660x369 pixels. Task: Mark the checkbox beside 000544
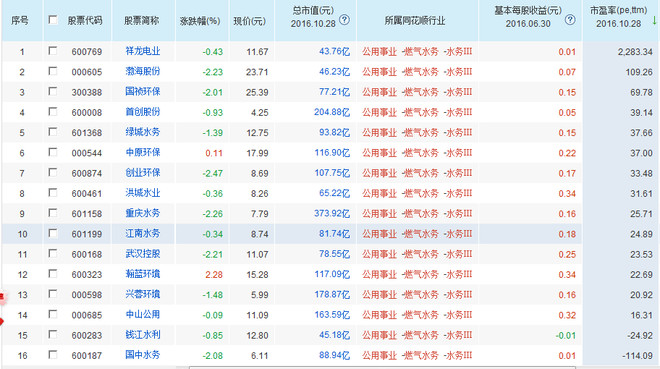click(53, 152)
